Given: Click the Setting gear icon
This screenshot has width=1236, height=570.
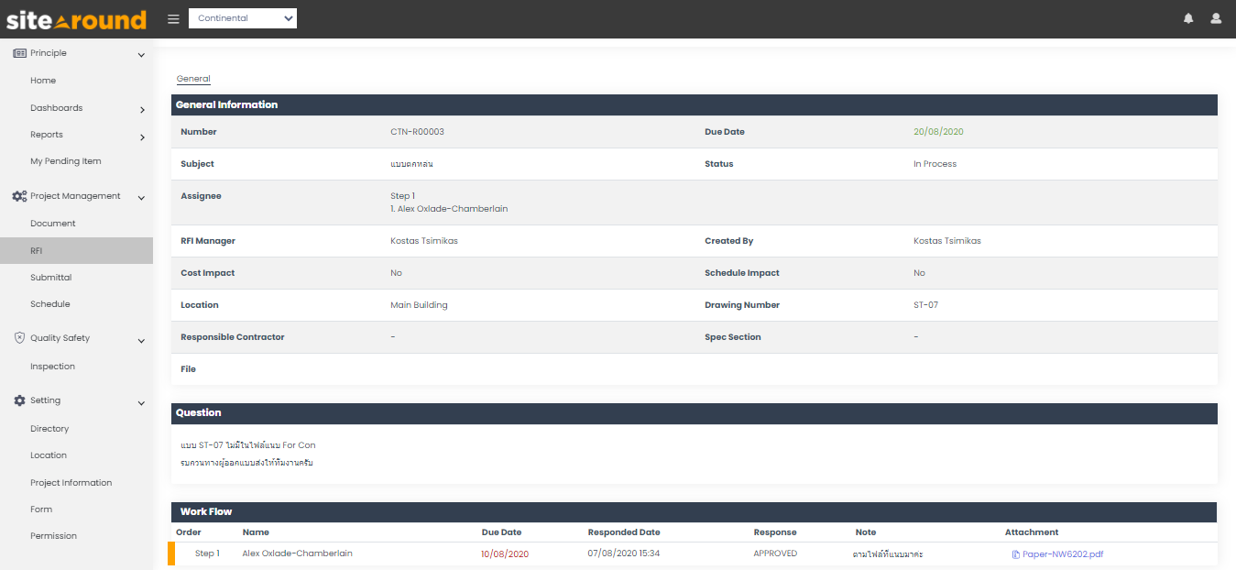Looking at the screenshot, I should pyautogui.click(x=19, y=401).
